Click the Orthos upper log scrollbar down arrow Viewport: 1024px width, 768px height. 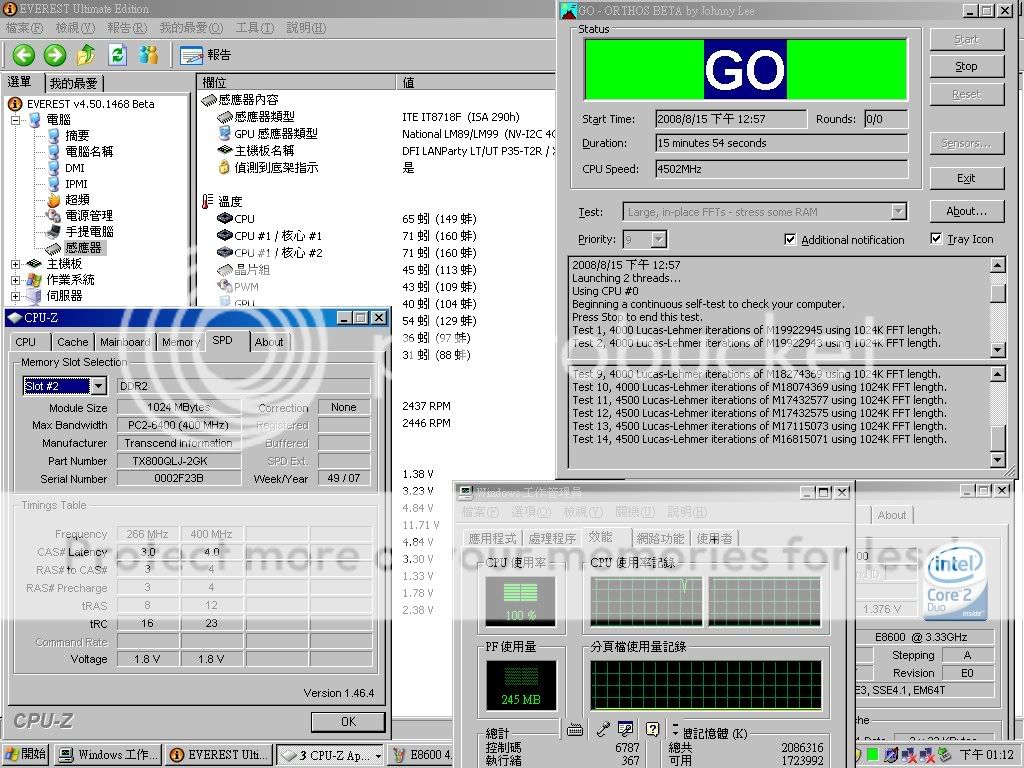pos(997,350)
